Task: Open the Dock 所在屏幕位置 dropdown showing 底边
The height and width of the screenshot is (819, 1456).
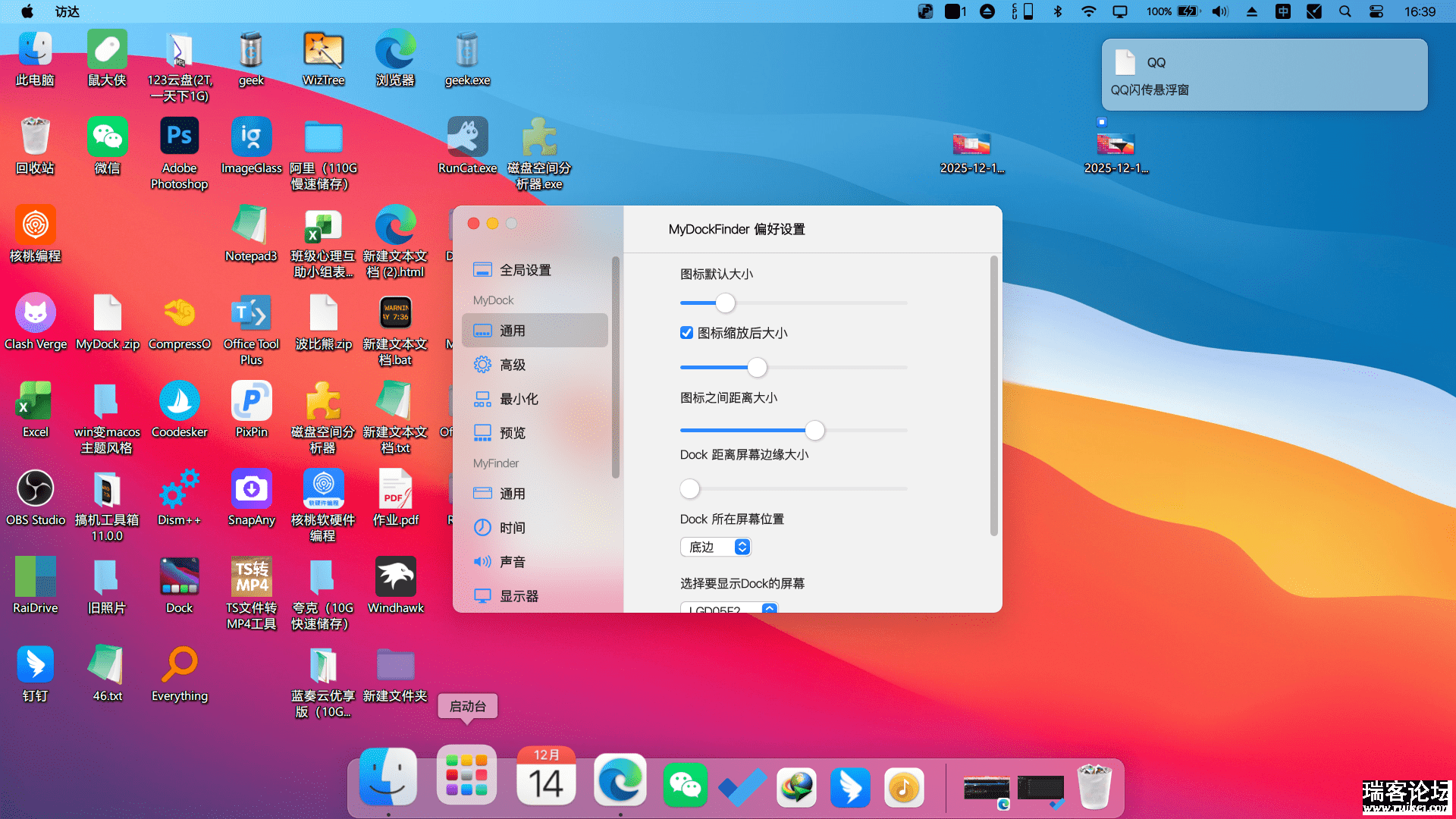Action: tap(714, 547)
